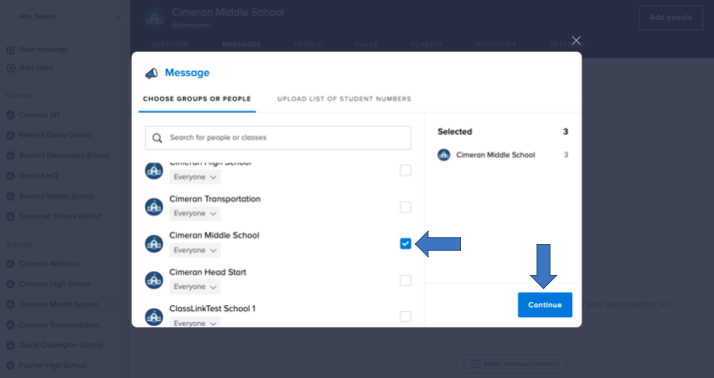Screen dimensions: 714x378
Task: Open Cimeran High School in the sidebar
Action: 55,284
